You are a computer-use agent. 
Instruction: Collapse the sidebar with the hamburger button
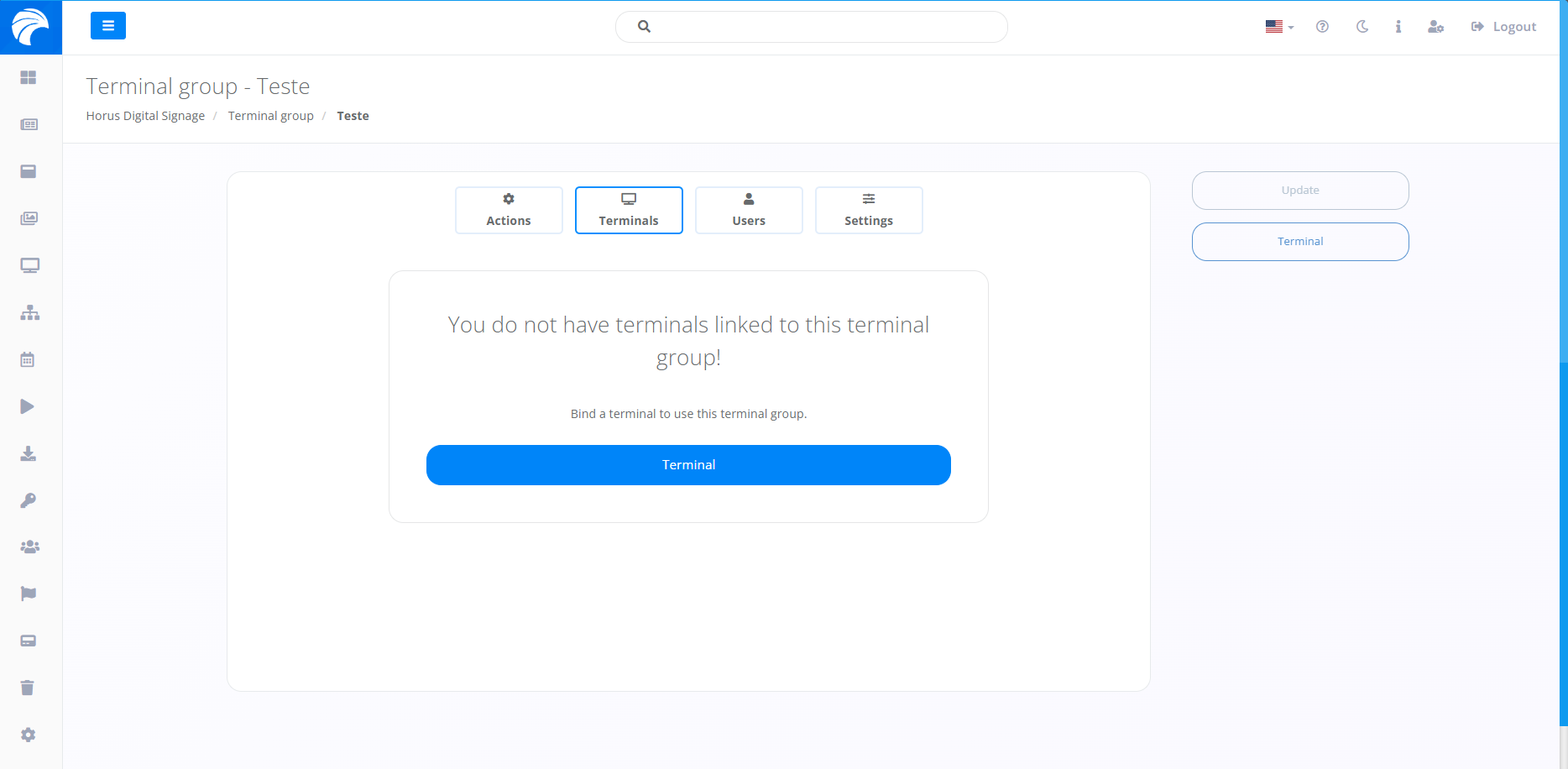[107, 25]
